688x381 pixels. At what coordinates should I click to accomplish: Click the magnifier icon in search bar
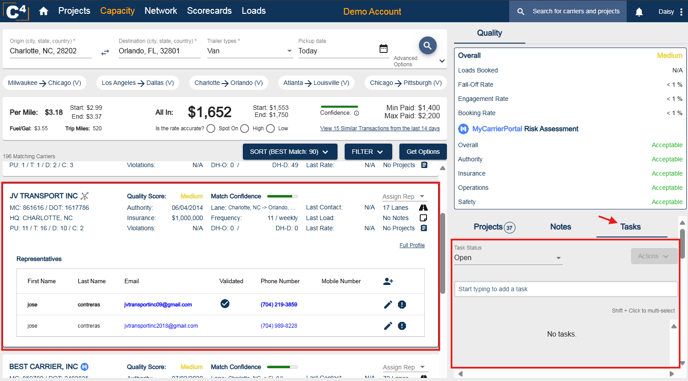pos(520,11)
